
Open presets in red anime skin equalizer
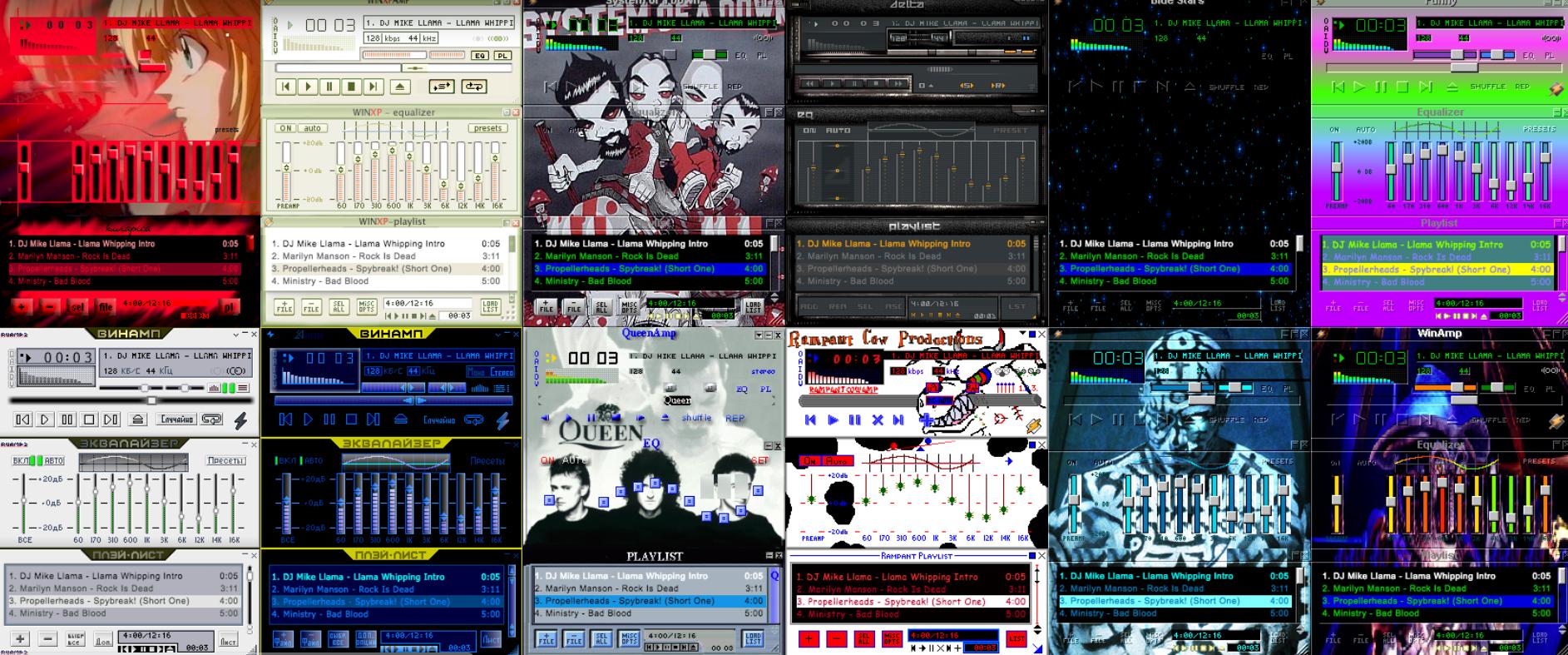226,130
